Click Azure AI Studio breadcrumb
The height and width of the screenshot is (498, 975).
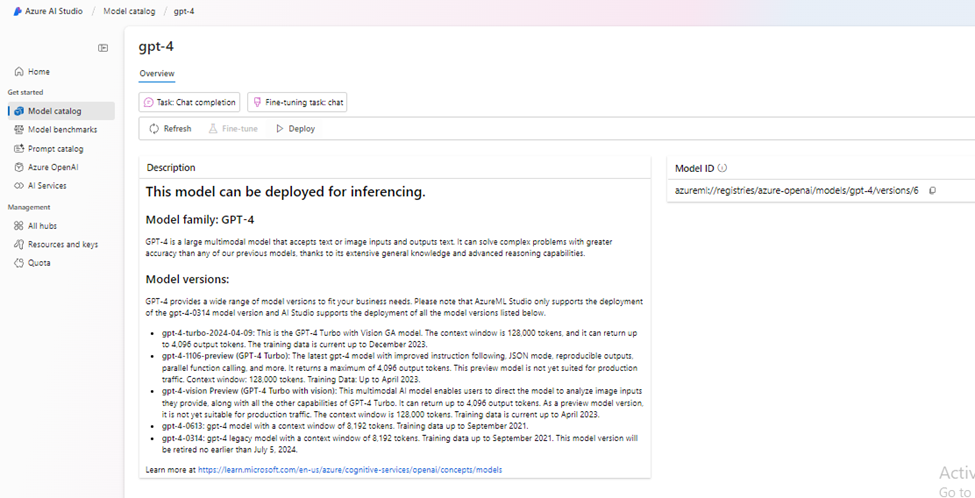pyautogui.click(x=53, y=11)
